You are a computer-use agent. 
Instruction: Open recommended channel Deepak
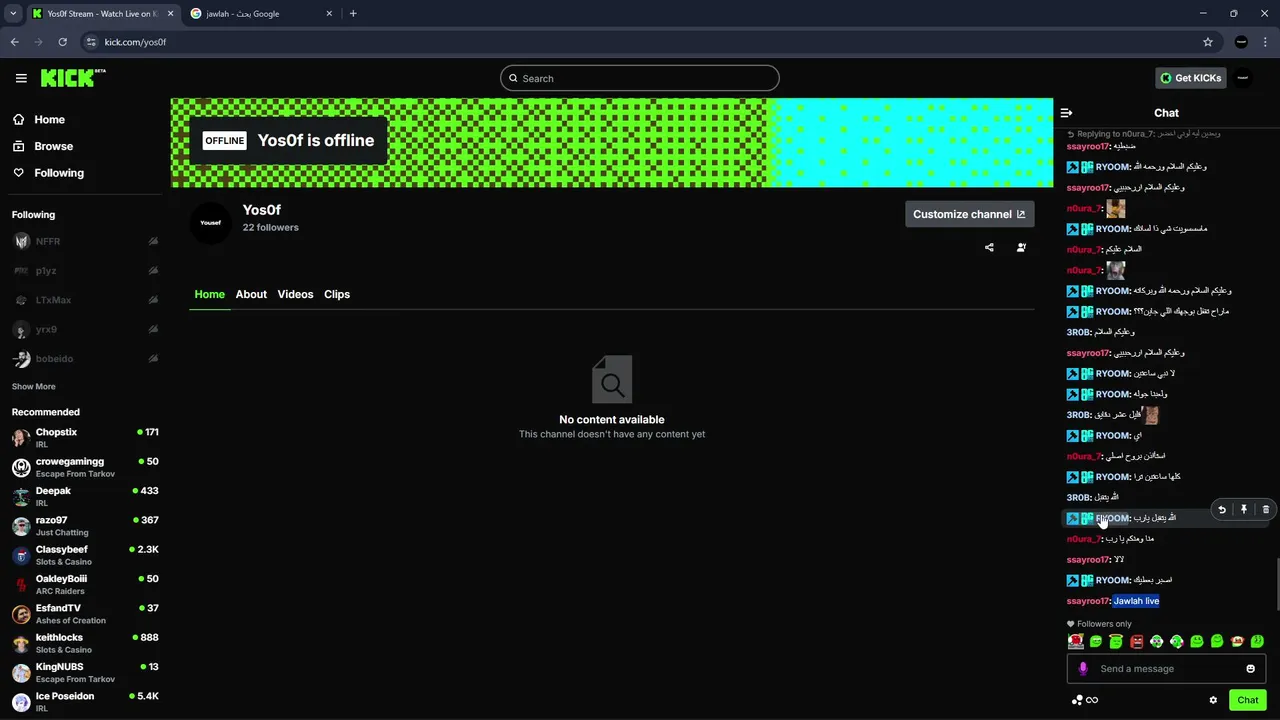pos(85,496)
